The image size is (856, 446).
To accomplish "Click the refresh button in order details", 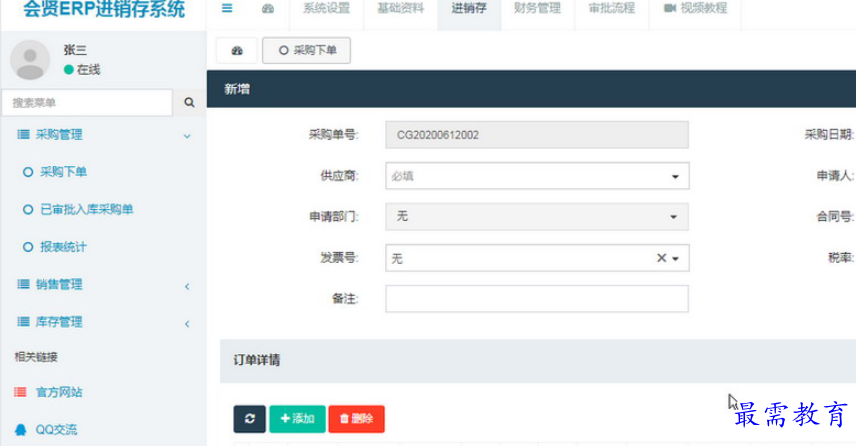I will 249,419.
